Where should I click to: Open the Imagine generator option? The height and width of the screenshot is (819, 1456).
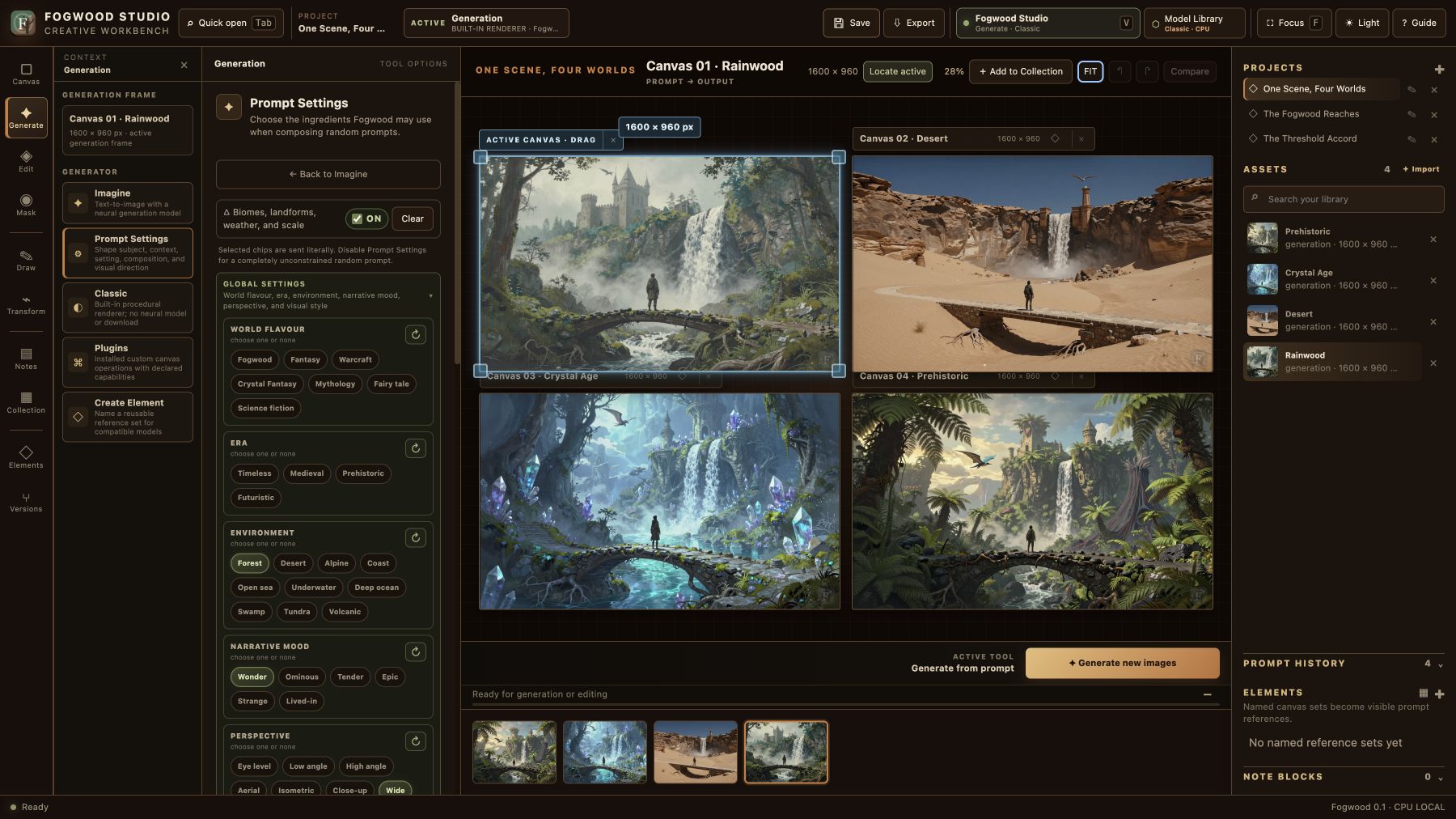point(128,202)
